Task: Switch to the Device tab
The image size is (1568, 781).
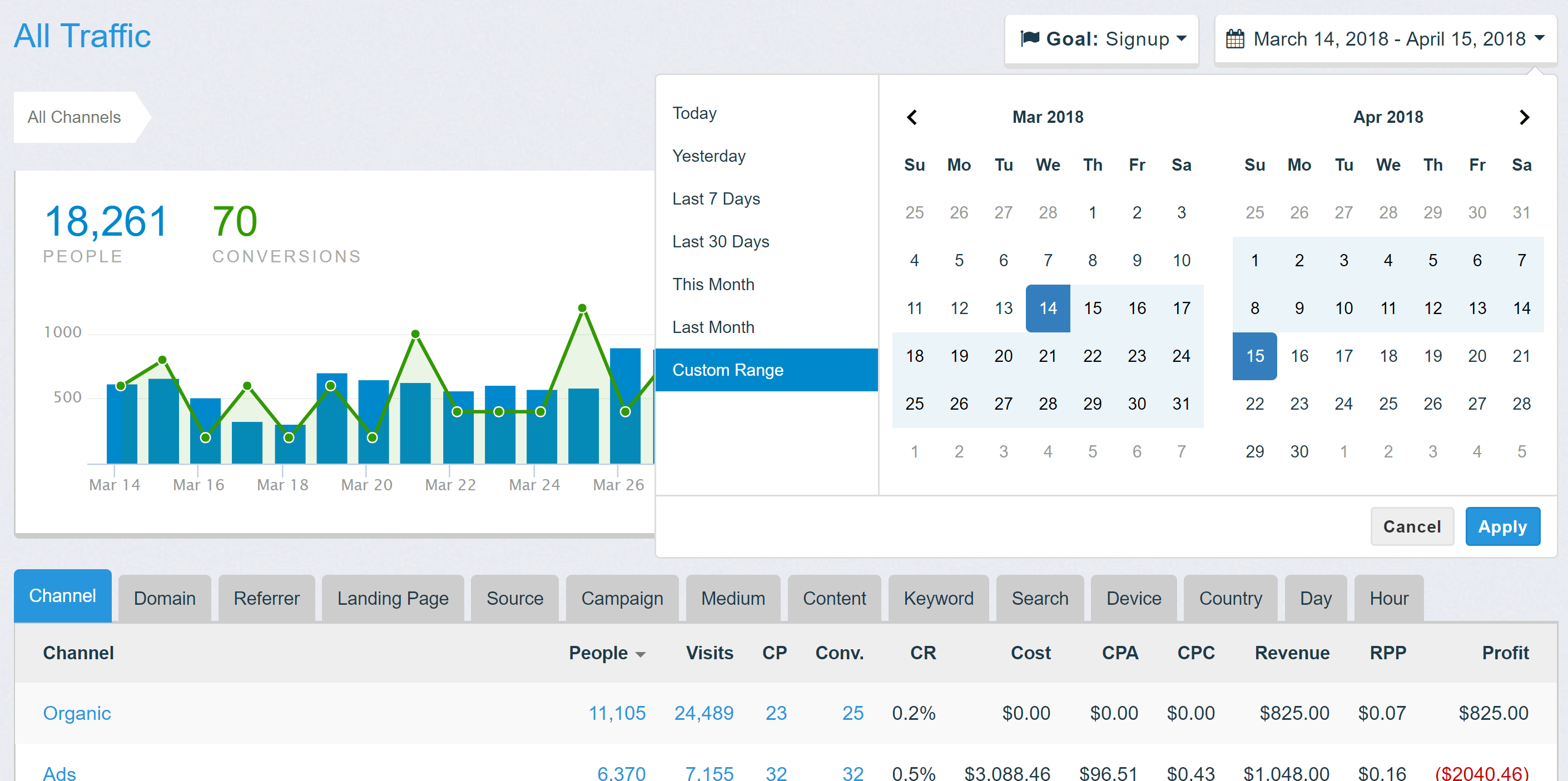Action: [x=1133, y=598]
